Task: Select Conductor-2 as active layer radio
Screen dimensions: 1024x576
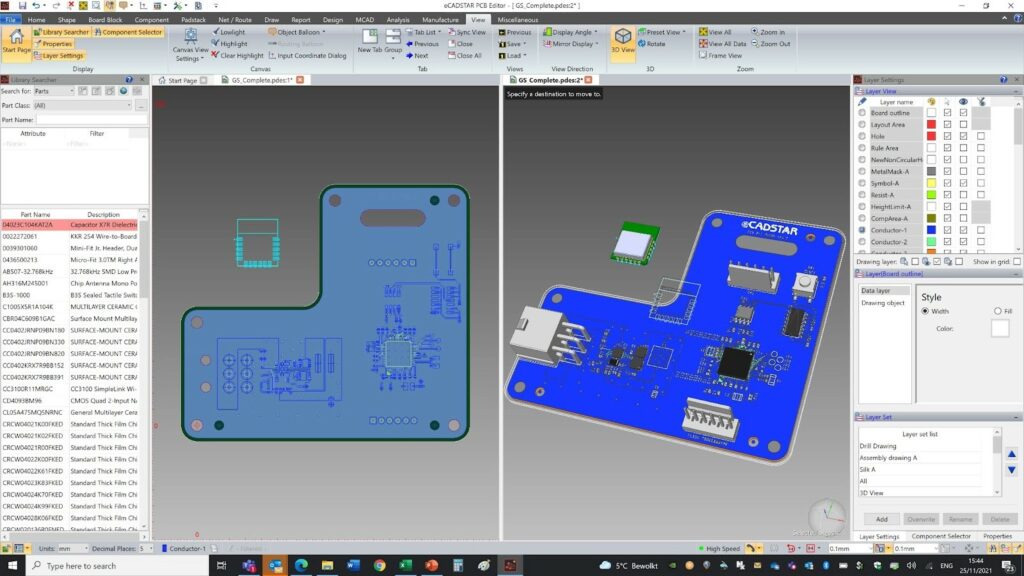Action: pos(862,242)
